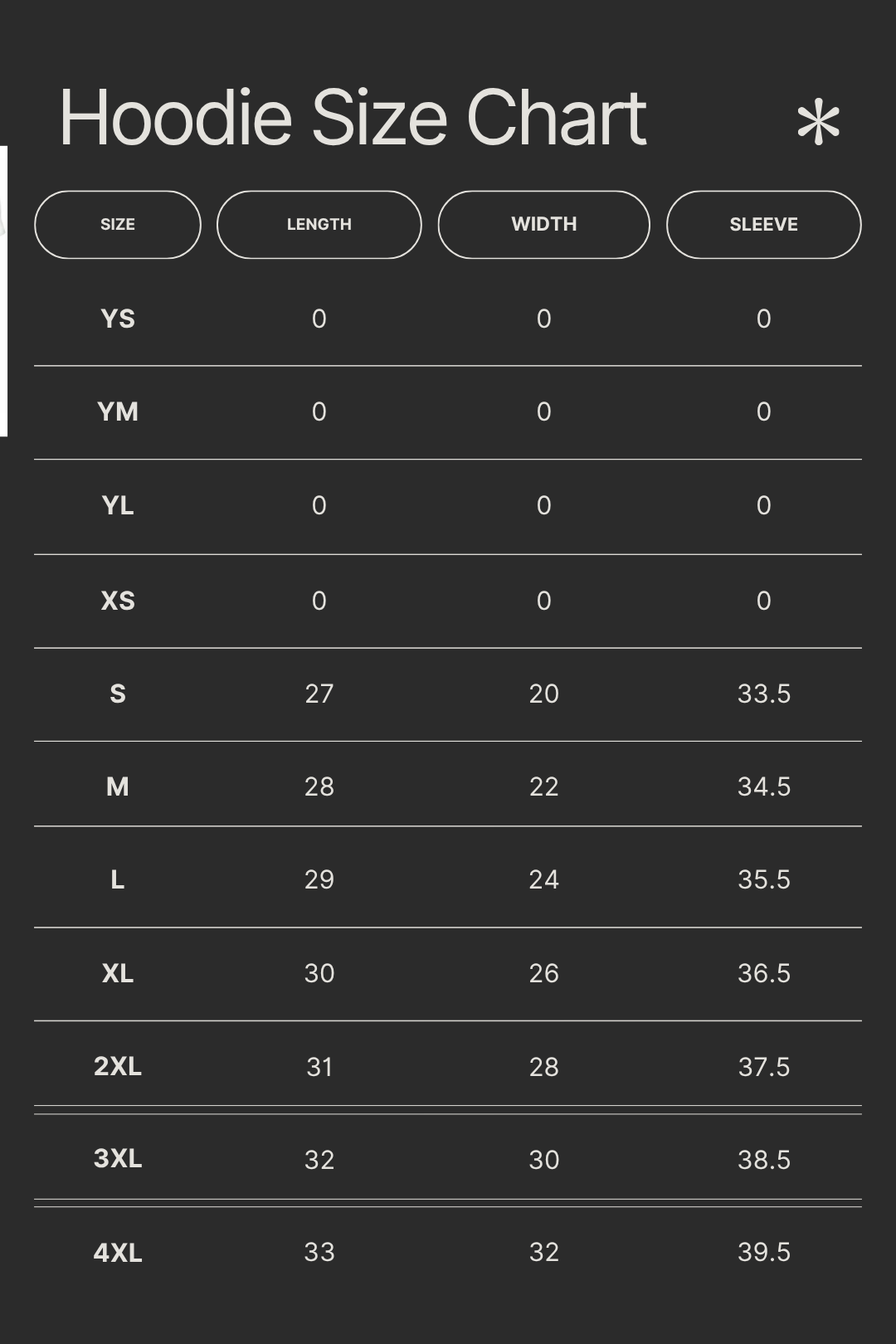Pick the M size row label

[x=118, y=786]
